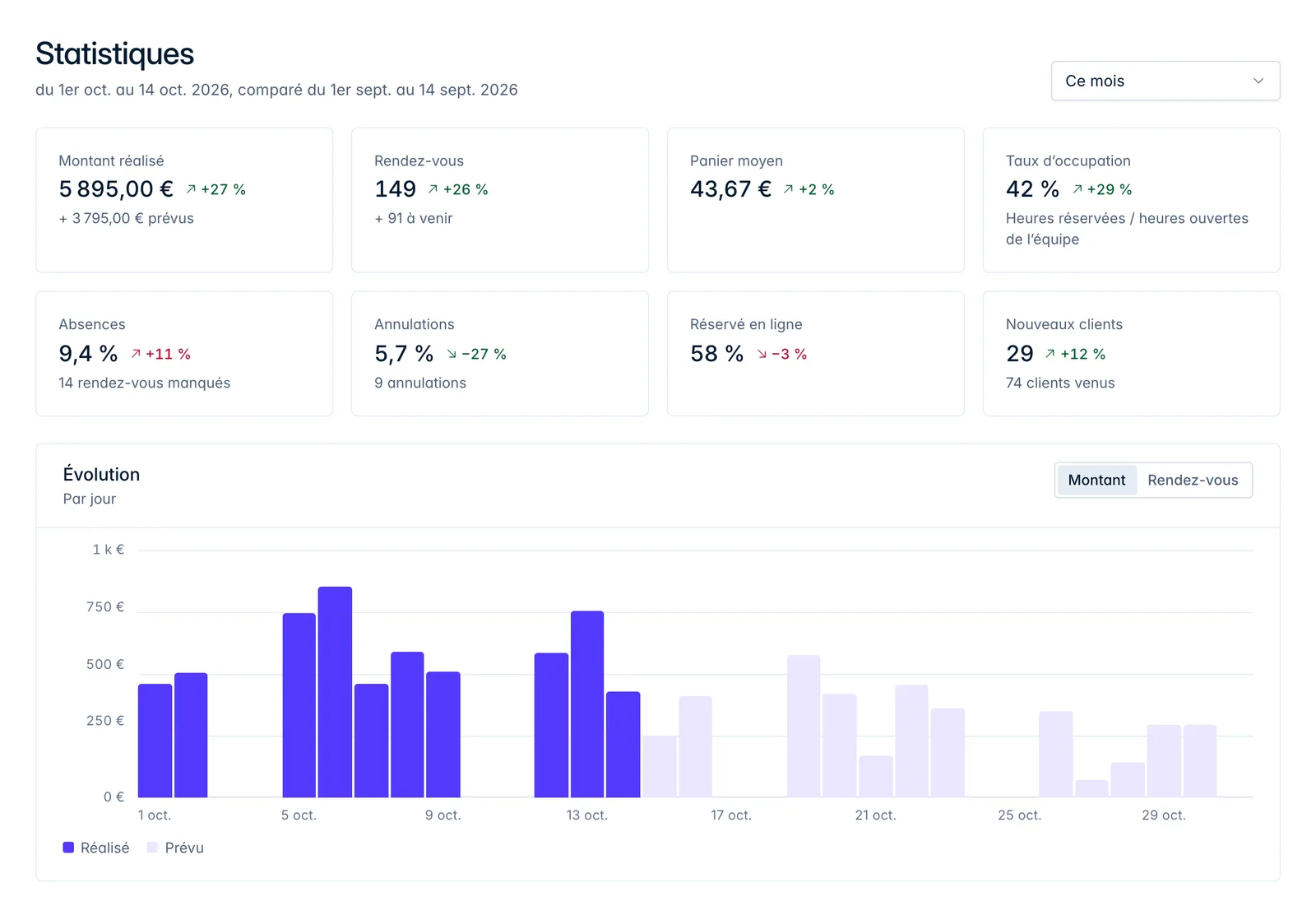Click the up arrow next to +26 %
Image resolution: width=1316 pixels, height=906 pixels.
point(433,189)
